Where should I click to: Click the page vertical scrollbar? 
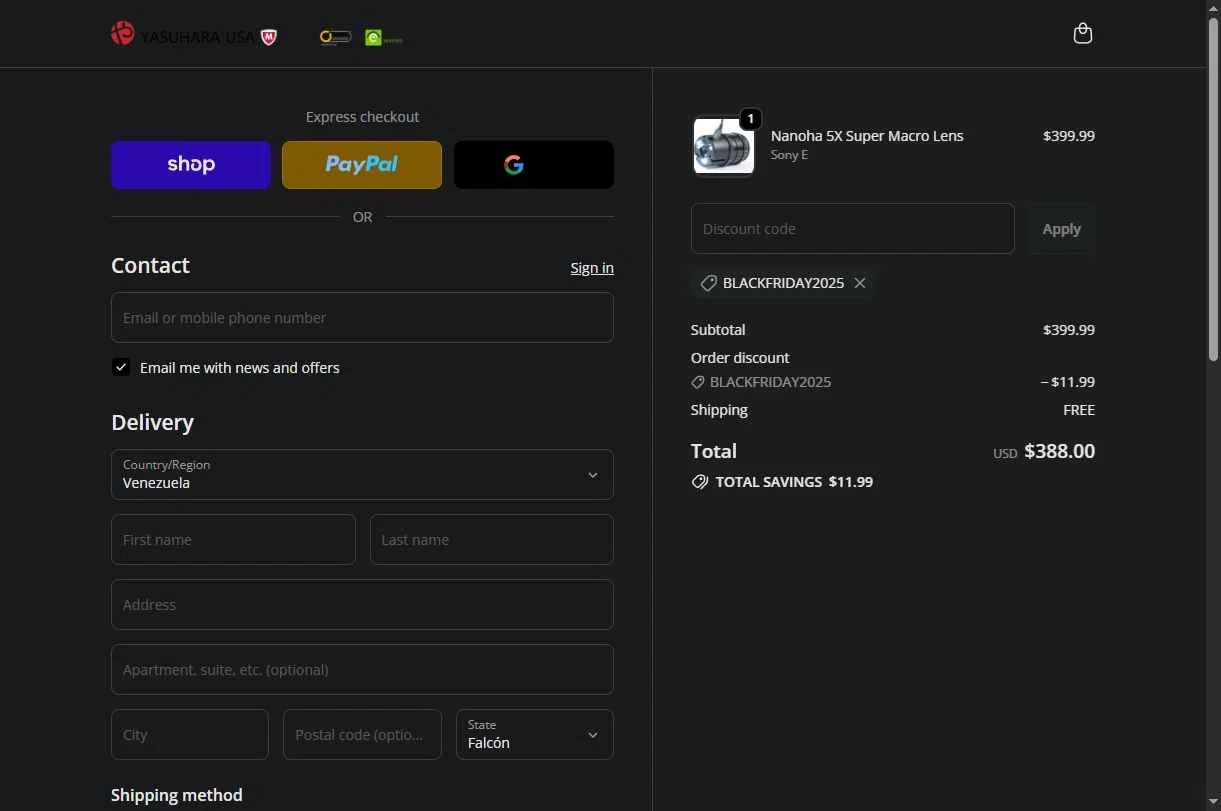[x=1214, y=190]
